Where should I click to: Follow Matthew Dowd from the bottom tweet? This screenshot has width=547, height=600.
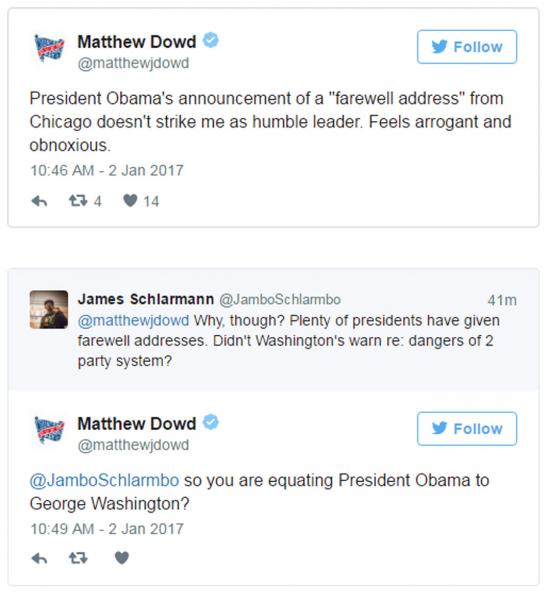coord(467,429)
